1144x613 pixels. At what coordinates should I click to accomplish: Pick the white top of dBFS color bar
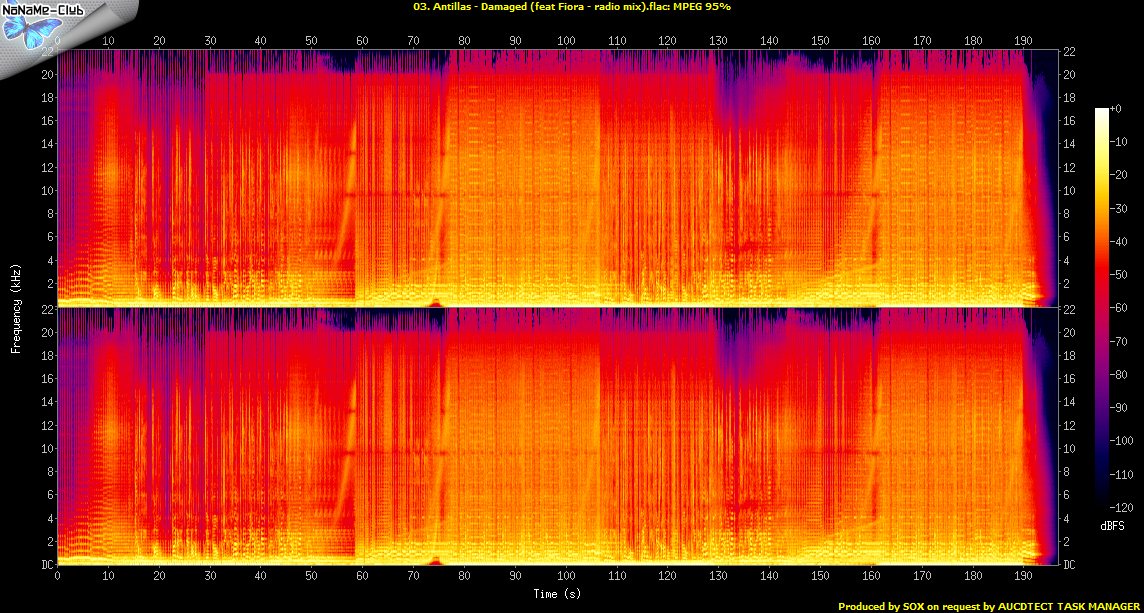tap(1101, 111)
